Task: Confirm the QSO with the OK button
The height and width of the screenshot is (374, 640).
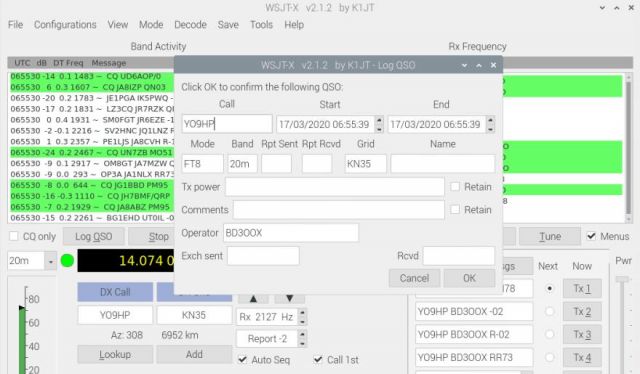Action: 469,278
